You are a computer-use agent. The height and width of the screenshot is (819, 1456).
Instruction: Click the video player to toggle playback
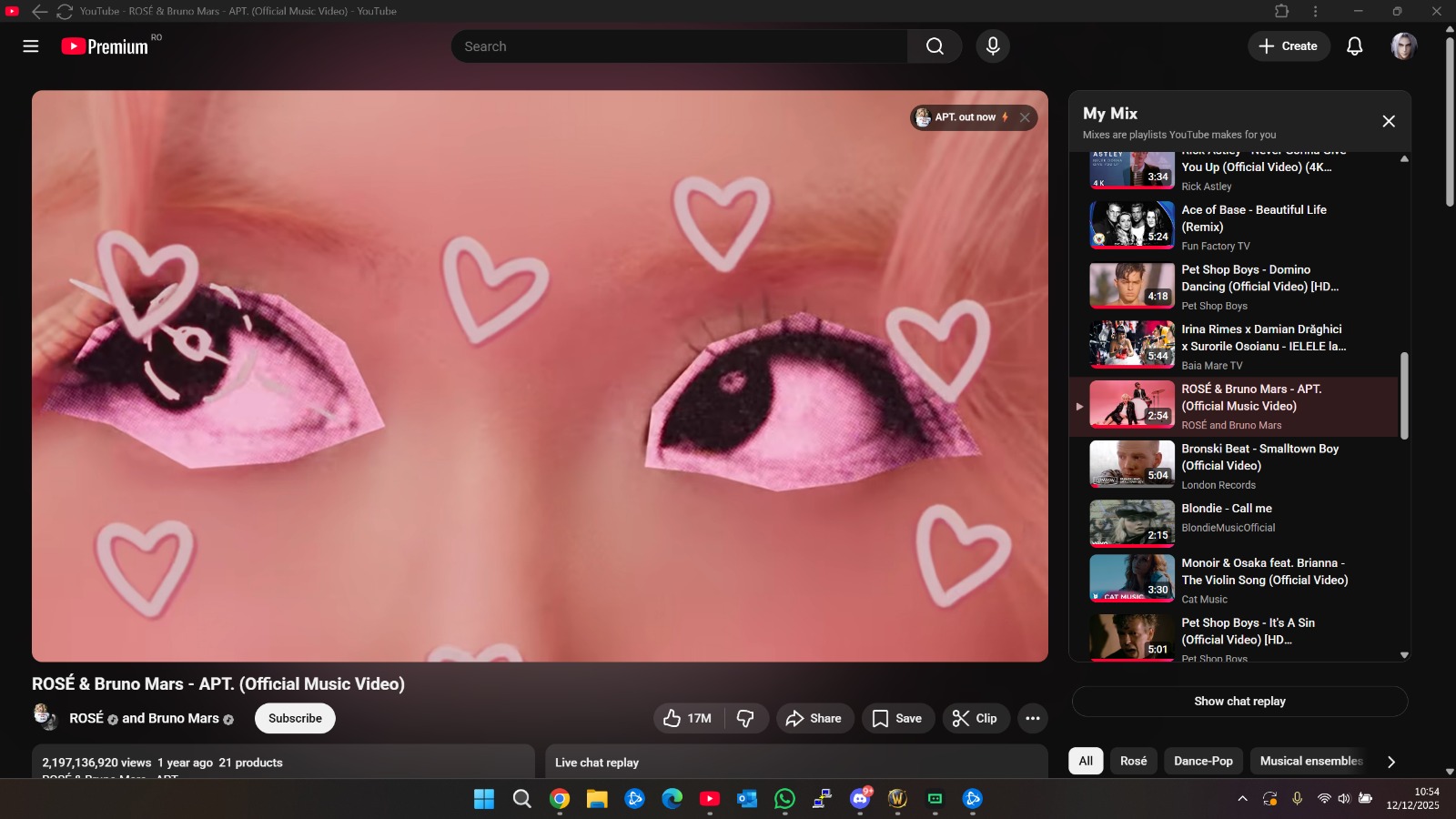[x=540, y=376]
